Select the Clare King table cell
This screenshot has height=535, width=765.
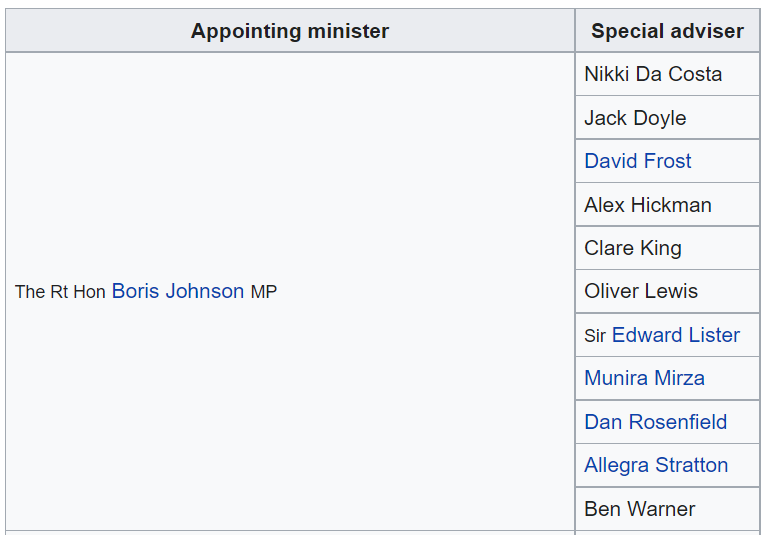click(667, 248)
